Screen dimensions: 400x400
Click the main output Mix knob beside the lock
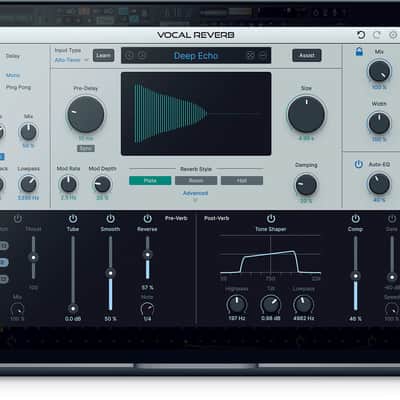tap(379, 71)
